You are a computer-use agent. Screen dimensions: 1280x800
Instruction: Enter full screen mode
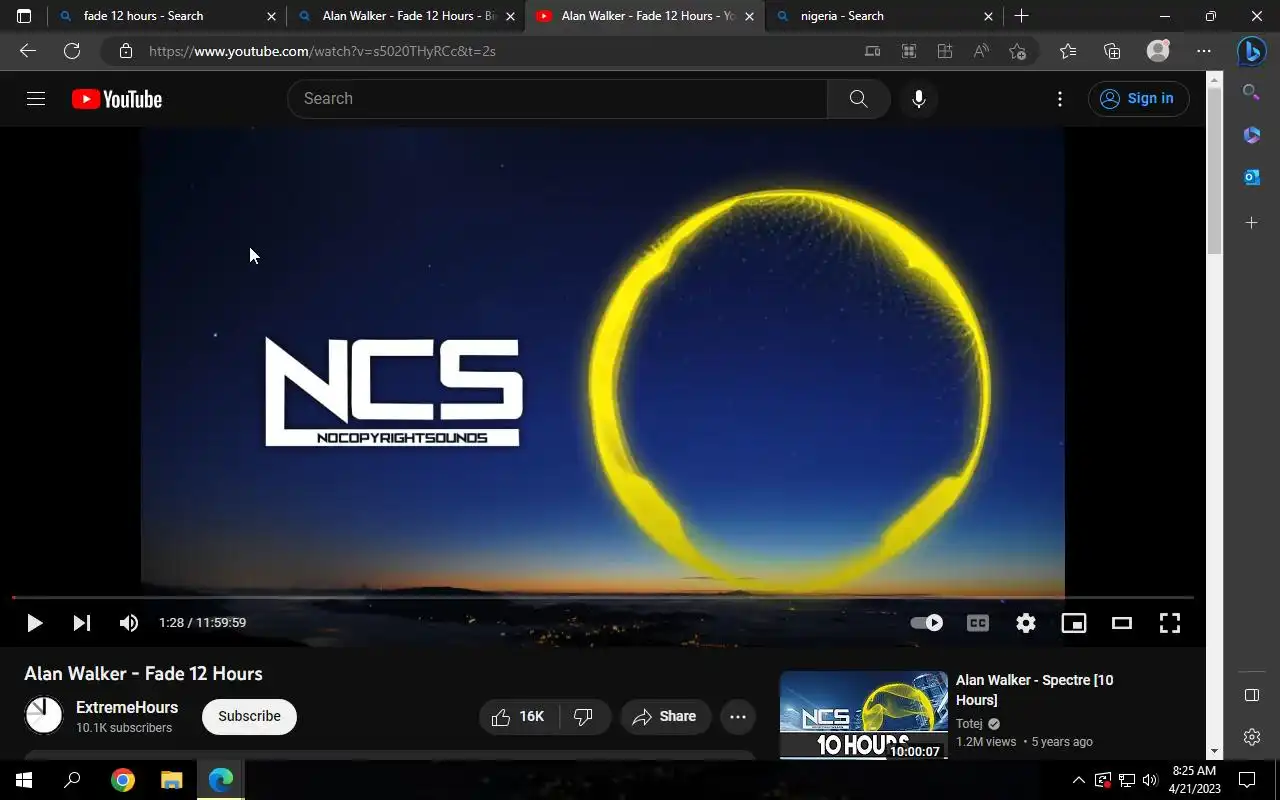pos(1170,623)
